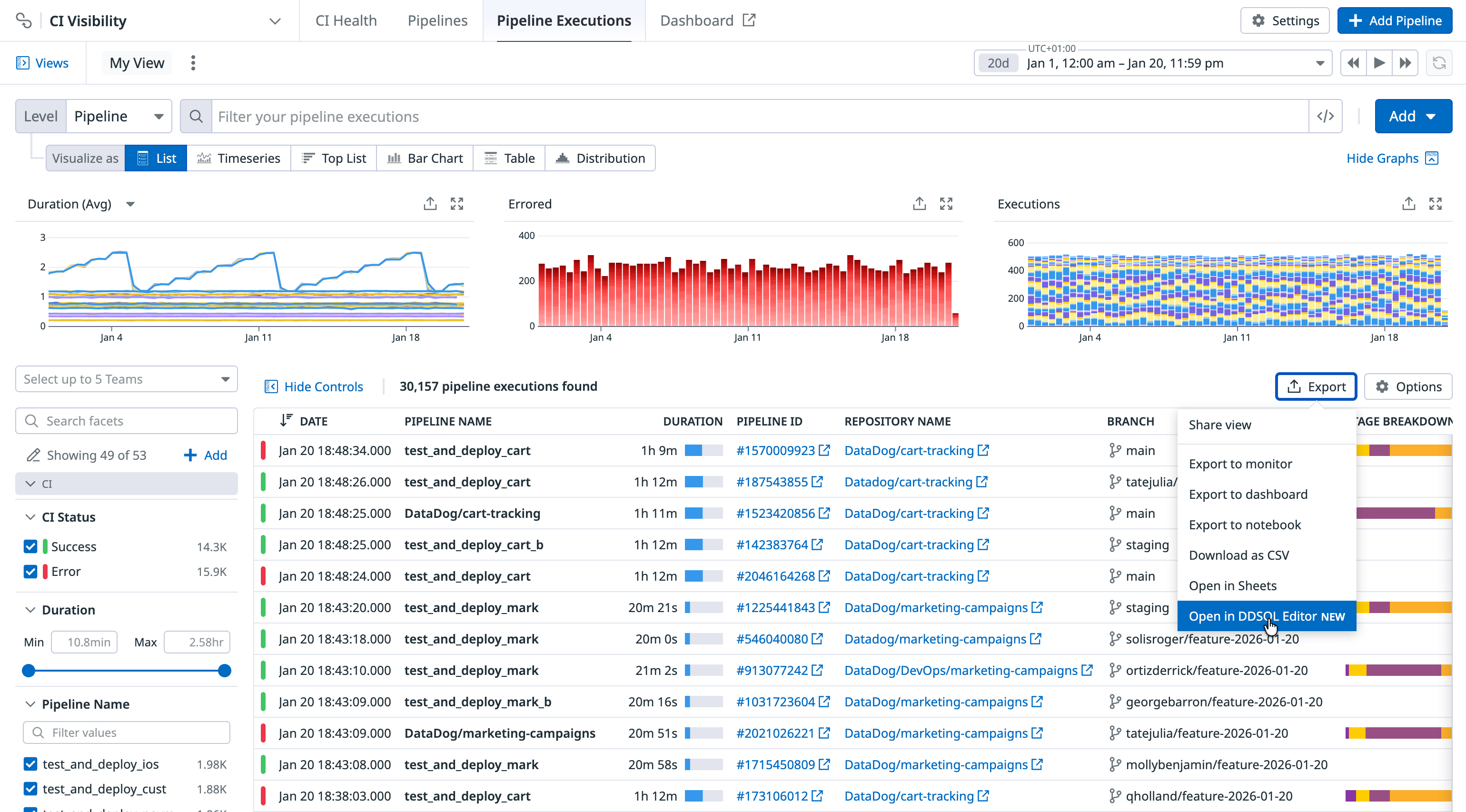
Task: Open the Select up to 5 Teams dropdown
Action: tap(126, 379)
